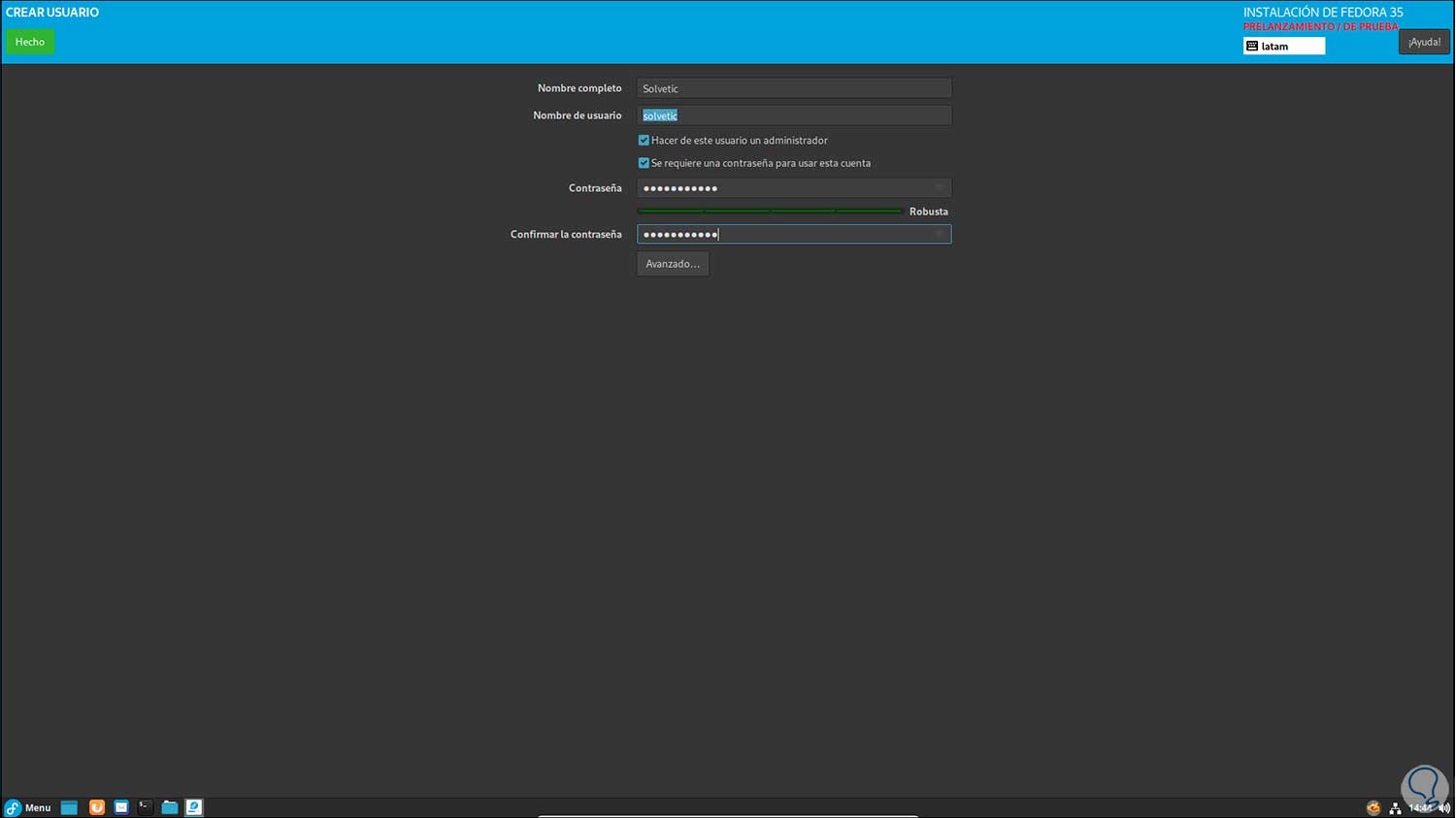Focus the Nombre de usuario input field
This screenshot has width=1456, height=818.
pos(794,115)
